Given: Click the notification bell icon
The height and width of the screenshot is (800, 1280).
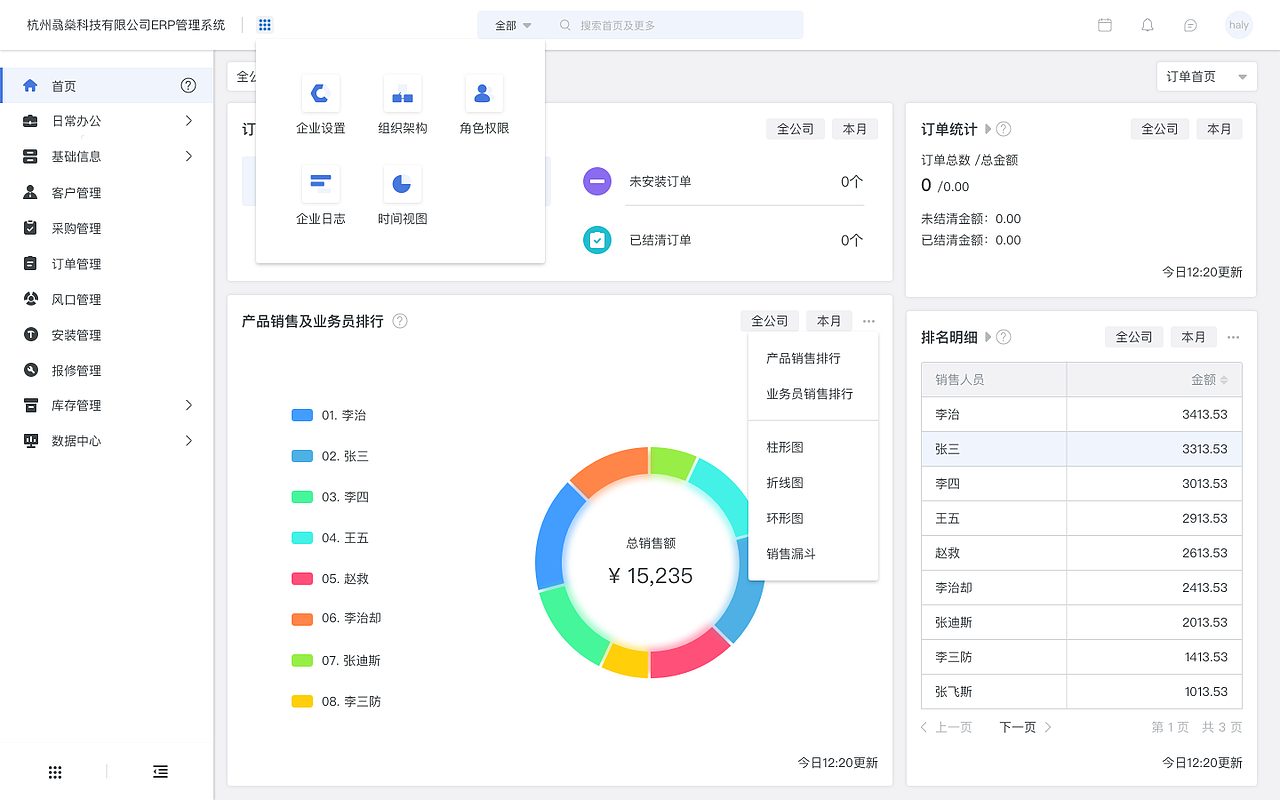Looking at the screenshot, I should click(x=1147, y=25).
